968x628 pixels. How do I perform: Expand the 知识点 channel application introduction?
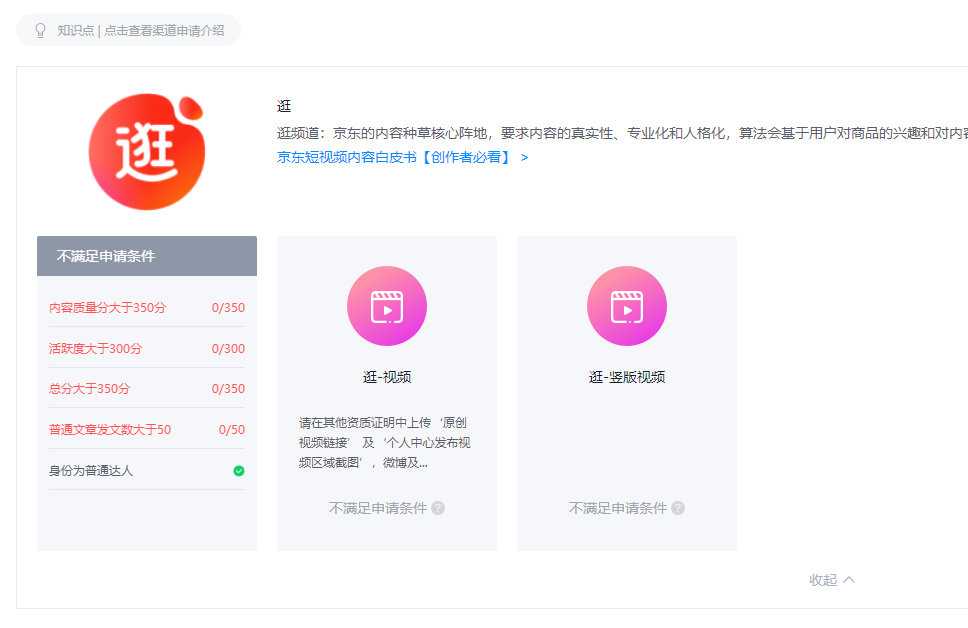[x=128, y=29]
